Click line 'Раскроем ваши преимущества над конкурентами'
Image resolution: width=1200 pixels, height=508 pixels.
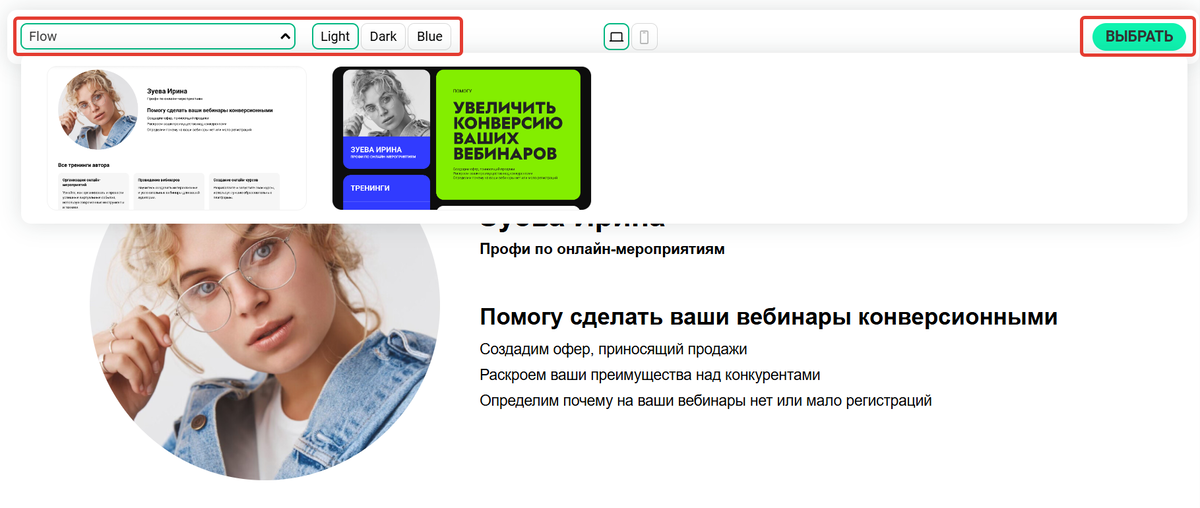coord(650,375)
